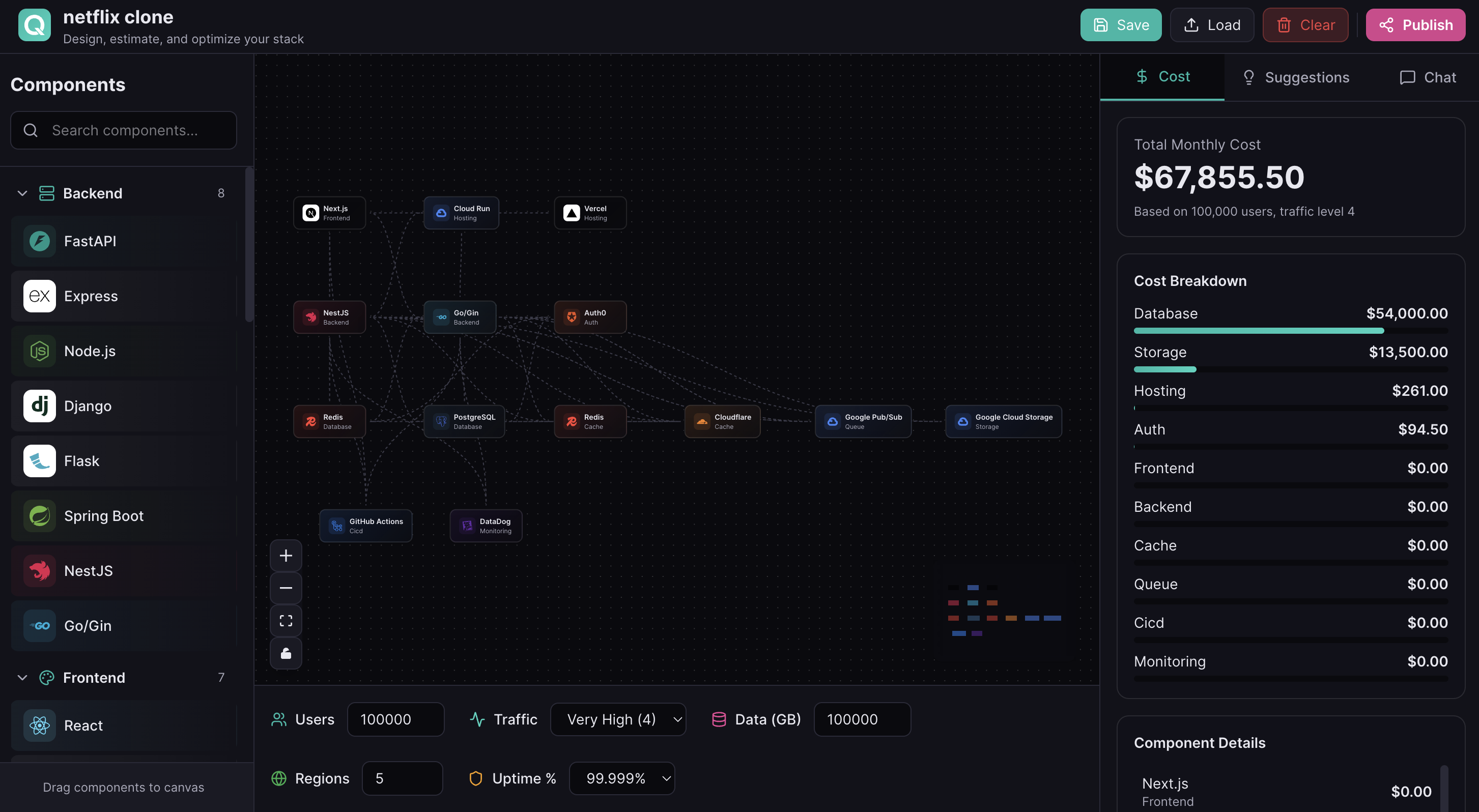Image resolution: width=1479 pixels, height=812 pixels.
Task: Click the zoom in plus icon
Action: (286, 555)
